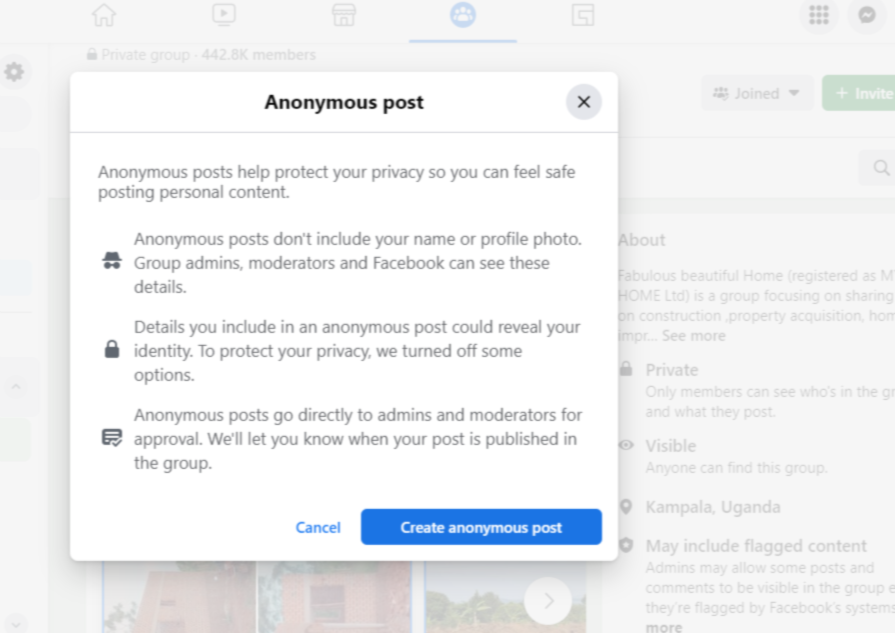Click the 'About' heading
Image resolution: width=895 pixels, height=633 pixels.
642,240
